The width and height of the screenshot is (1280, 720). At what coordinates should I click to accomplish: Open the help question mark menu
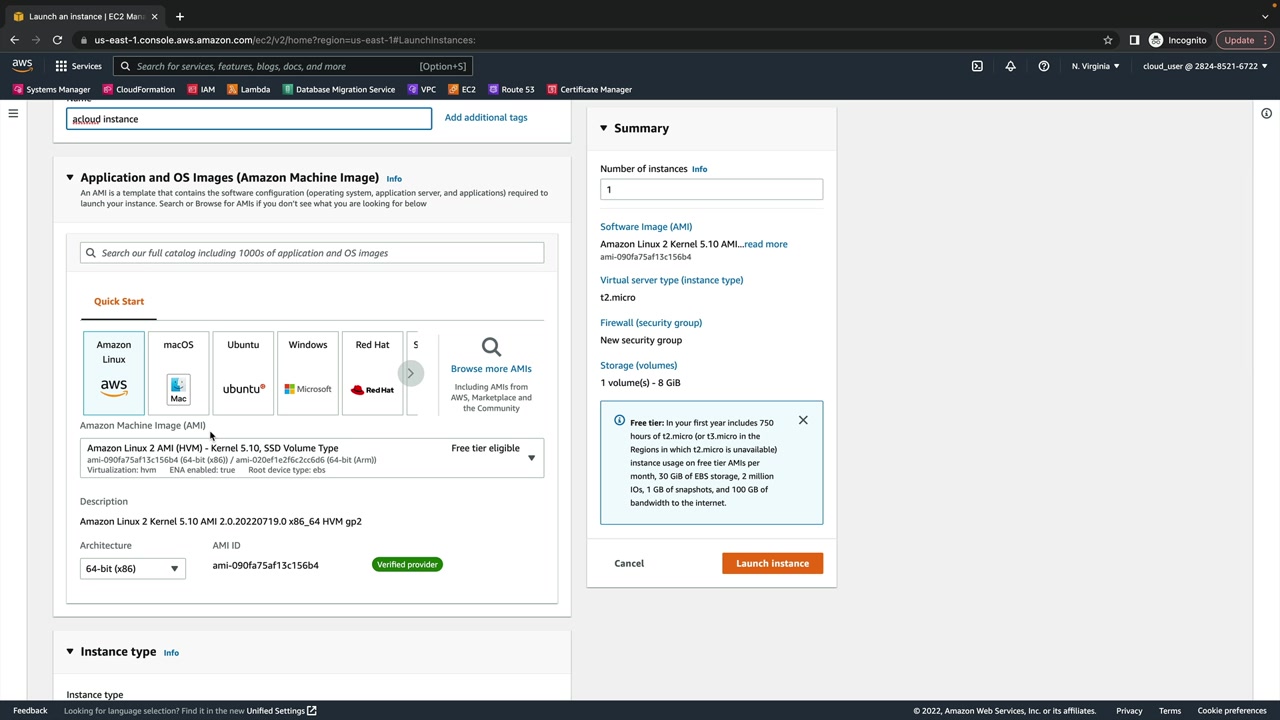coord(1043,66)
